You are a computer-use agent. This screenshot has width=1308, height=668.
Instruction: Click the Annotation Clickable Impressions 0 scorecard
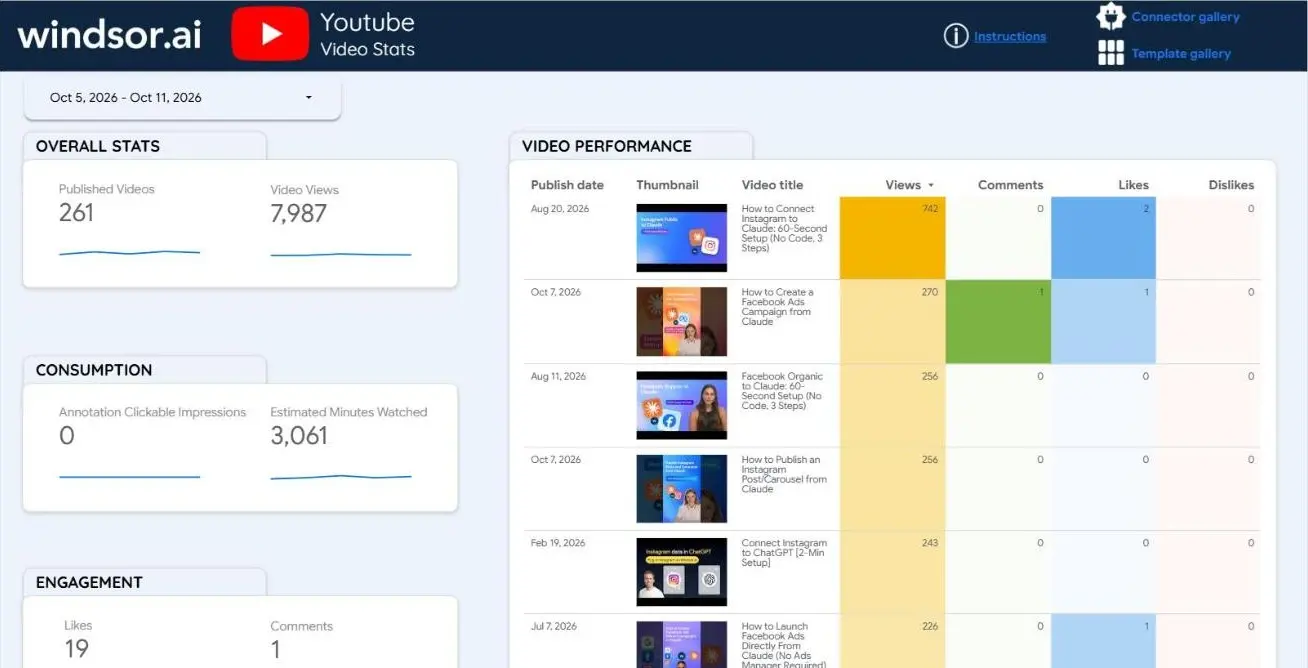152,446
